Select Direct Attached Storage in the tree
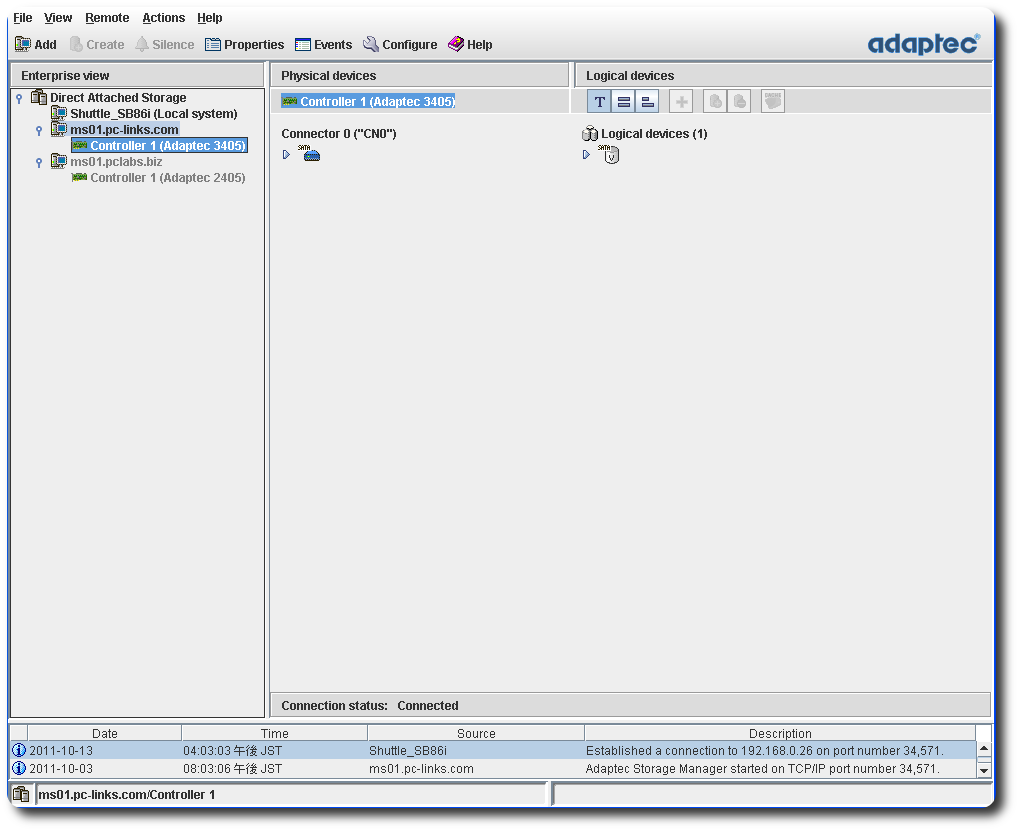The image size is (1019, 831). (118, 97)
